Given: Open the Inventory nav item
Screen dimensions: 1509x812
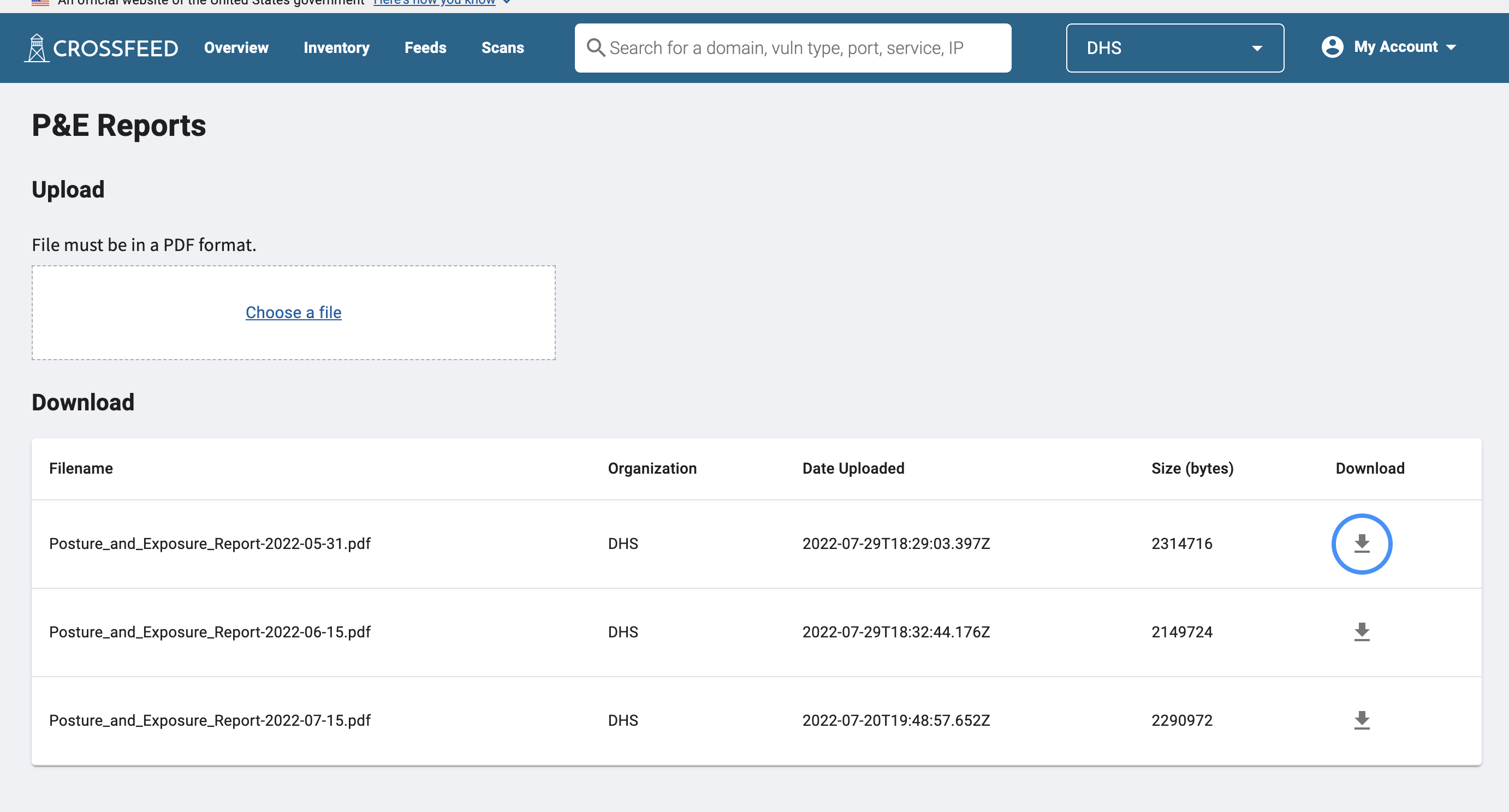Looking at the screenshot, I should click(x=336, y=47).
